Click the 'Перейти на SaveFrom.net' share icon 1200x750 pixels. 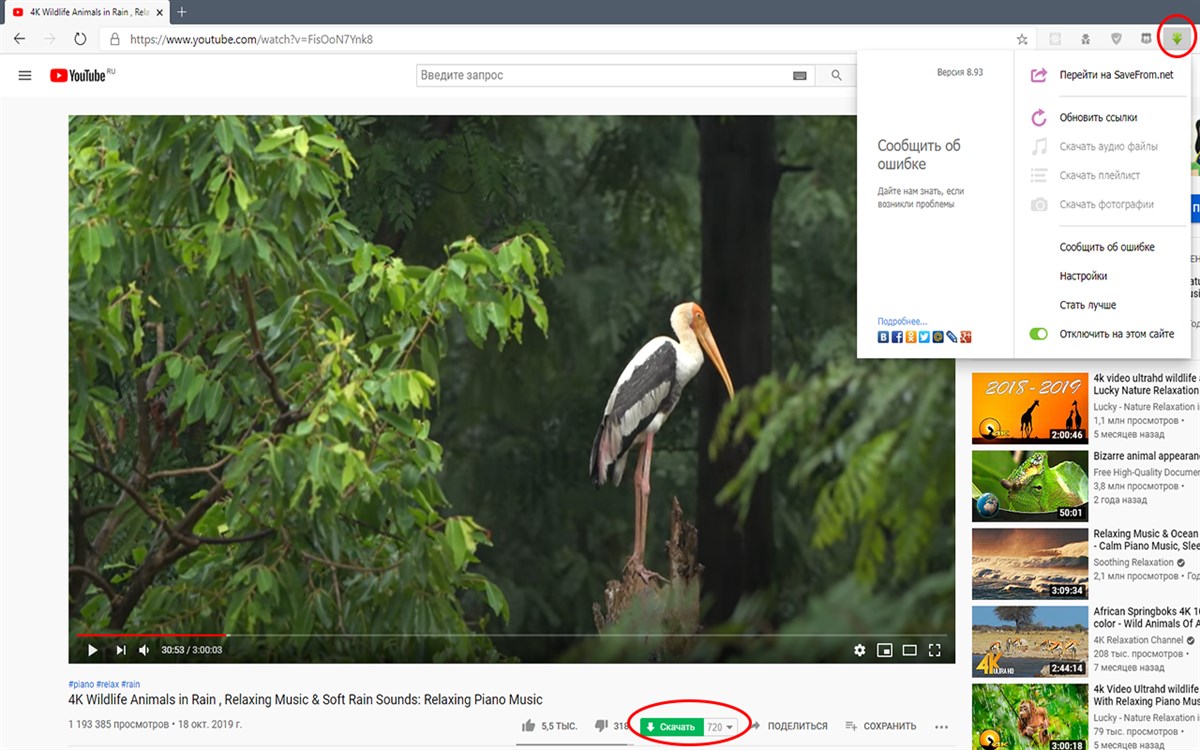click(x=1041, y=74)
